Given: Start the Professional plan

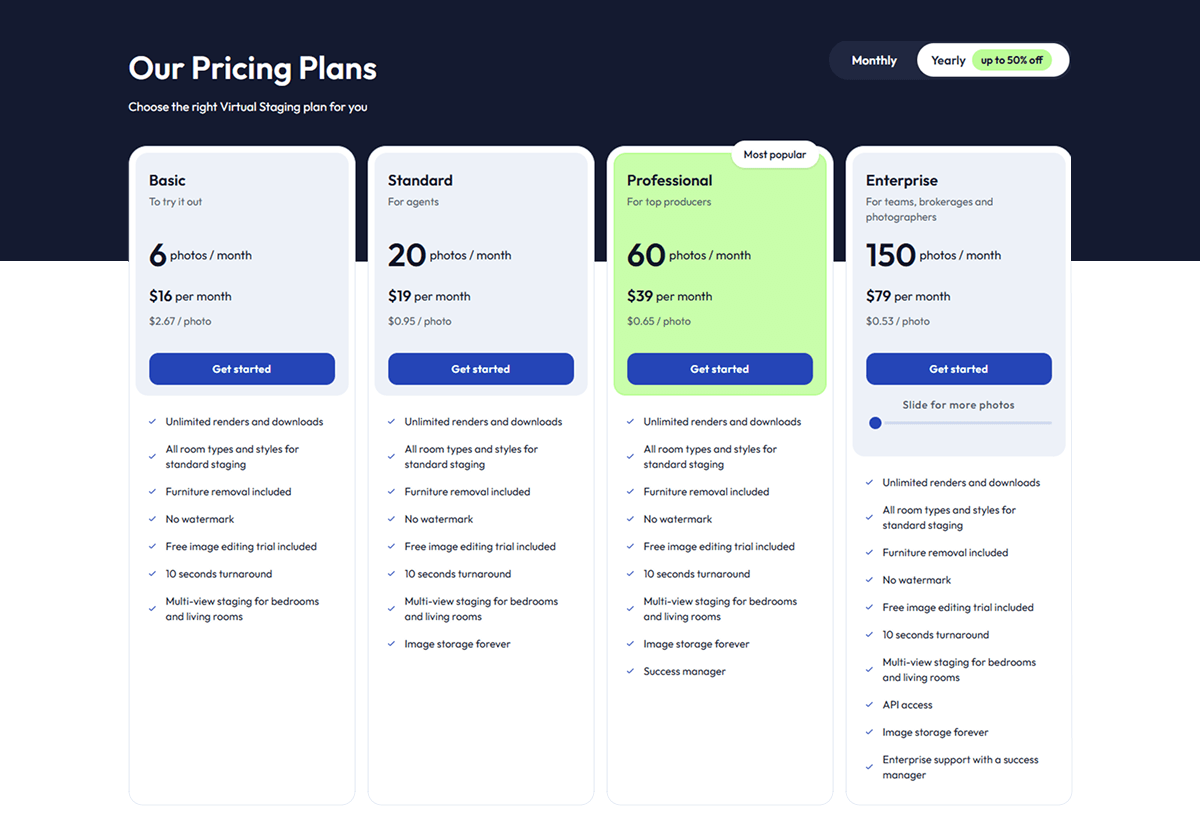Looking at the screenshot, I should (720, 369).
